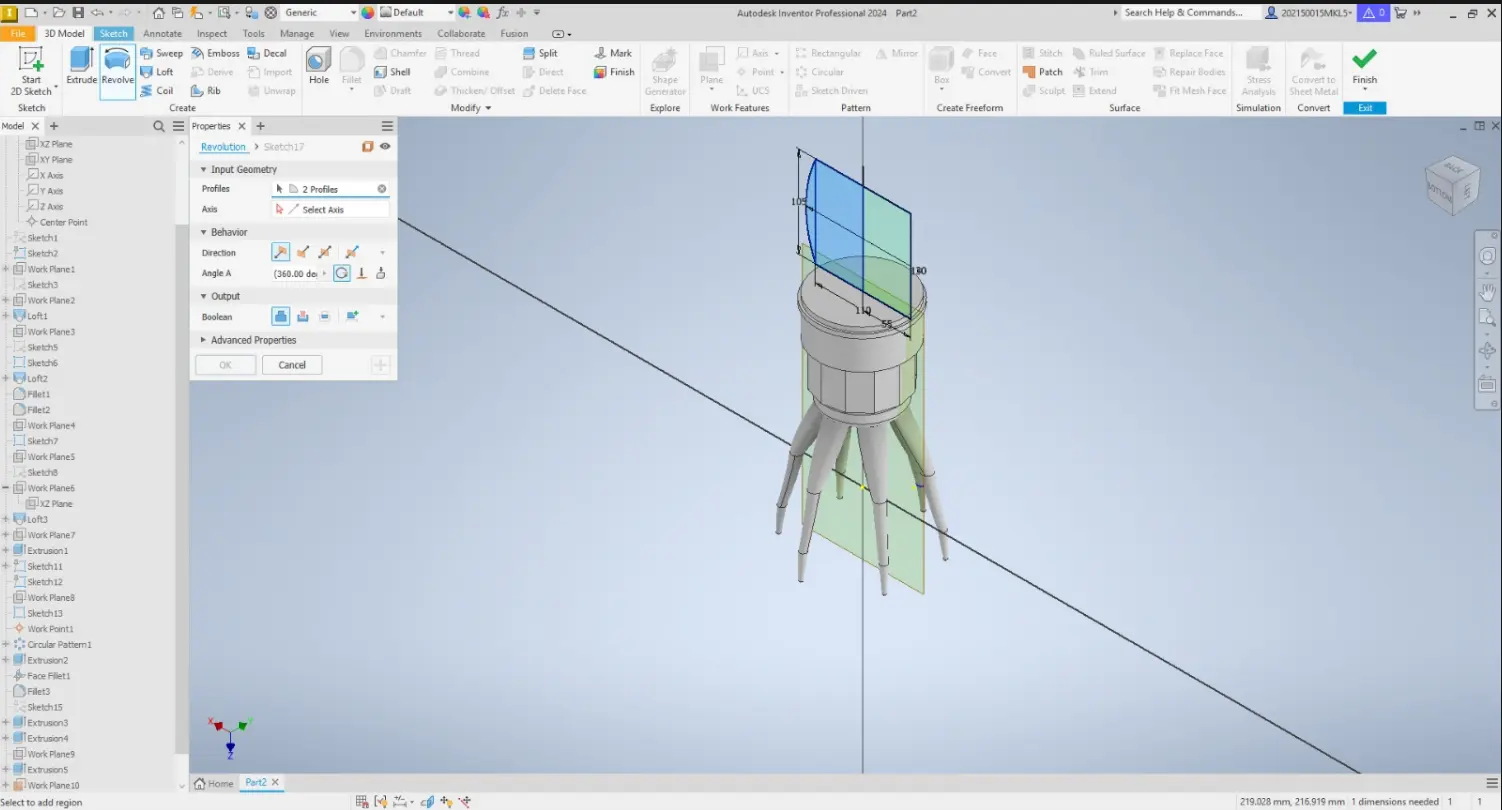
Task: Open the Inspect menu tab
Action: coord(211,32)
